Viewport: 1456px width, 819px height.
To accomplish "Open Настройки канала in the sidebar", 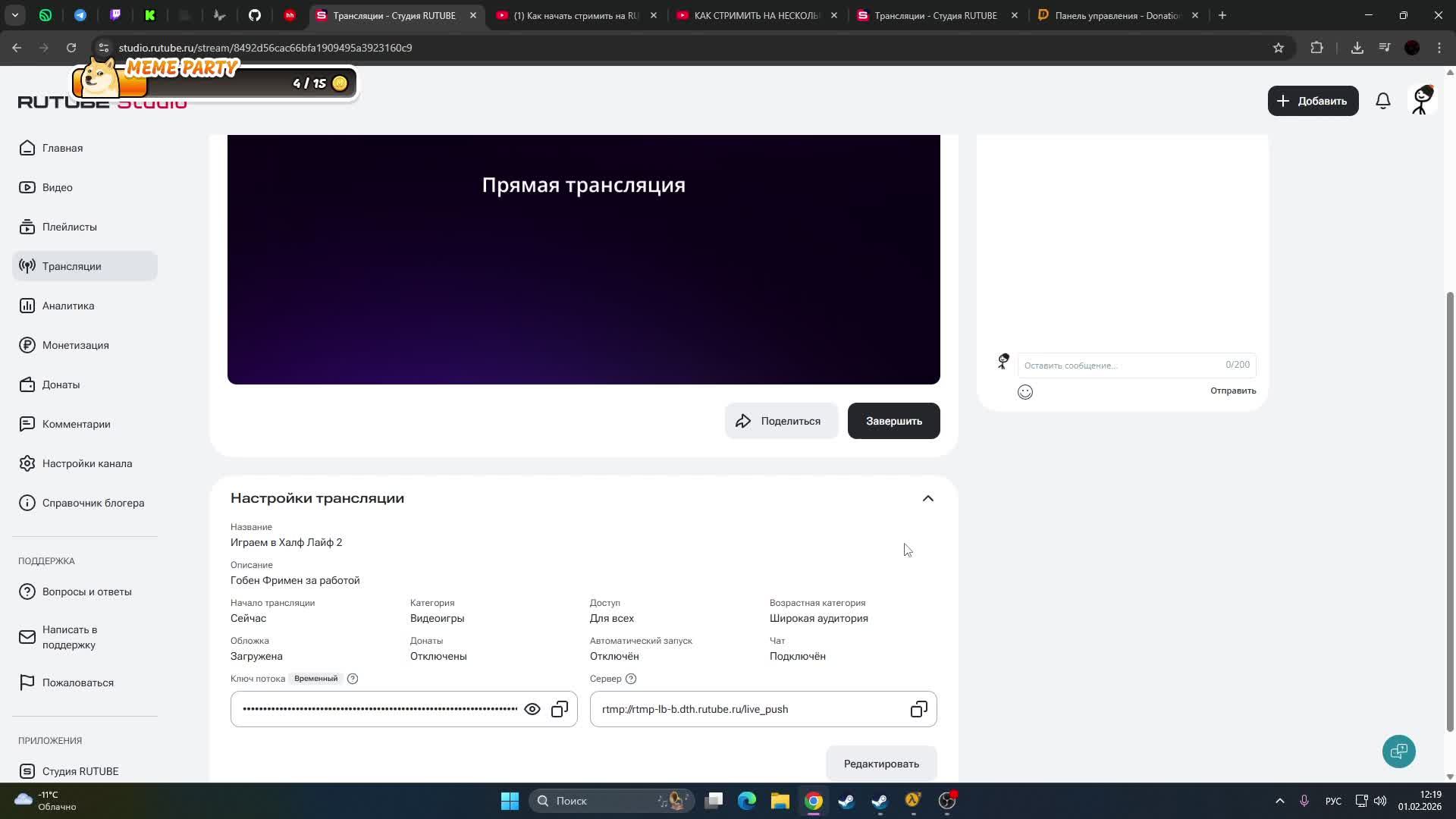I will pyautogui.click(x=87, y=463).
